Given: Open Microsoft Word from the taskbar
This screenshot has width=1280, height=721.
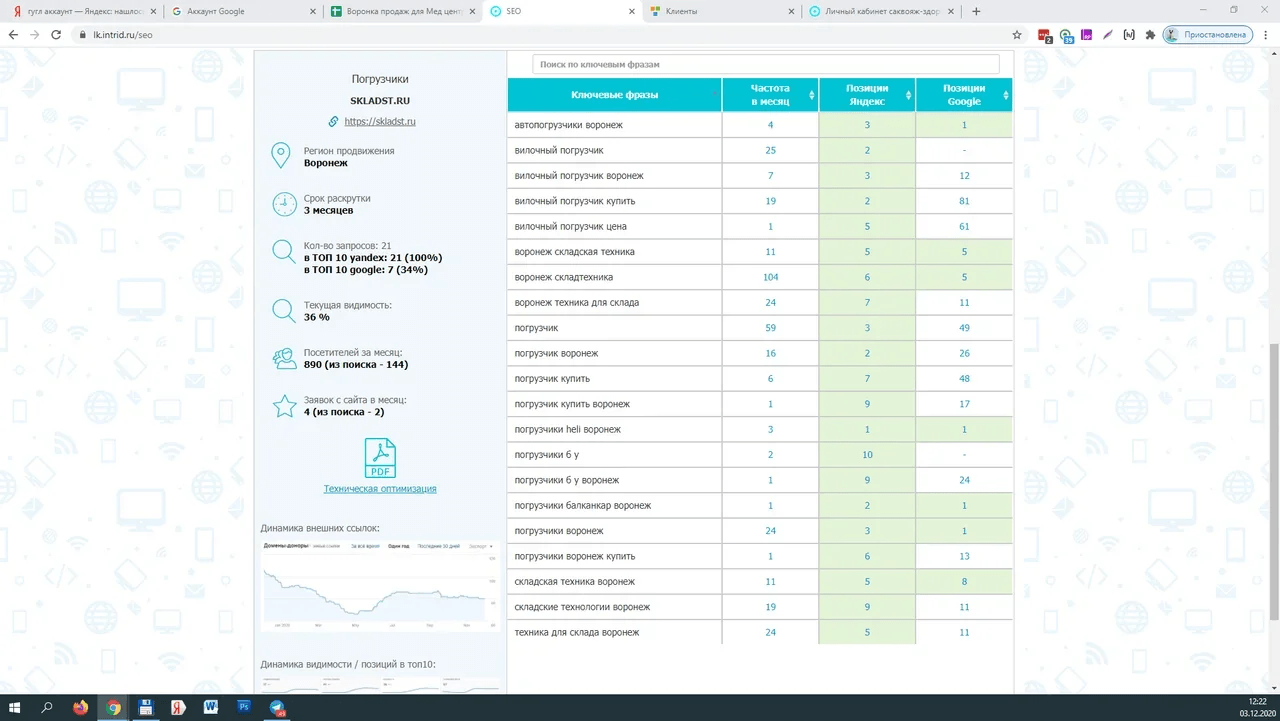Looking at the screenshot, I should pyautogui.click(x=211, y=708).
